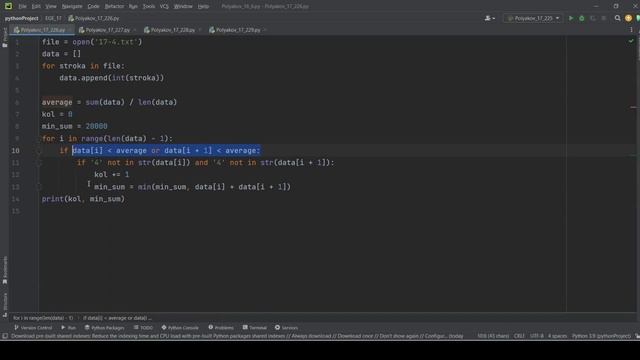The width and height of the screenshot is (640, 360).
Task: Open the Services tool window
Action: [287, 327]
